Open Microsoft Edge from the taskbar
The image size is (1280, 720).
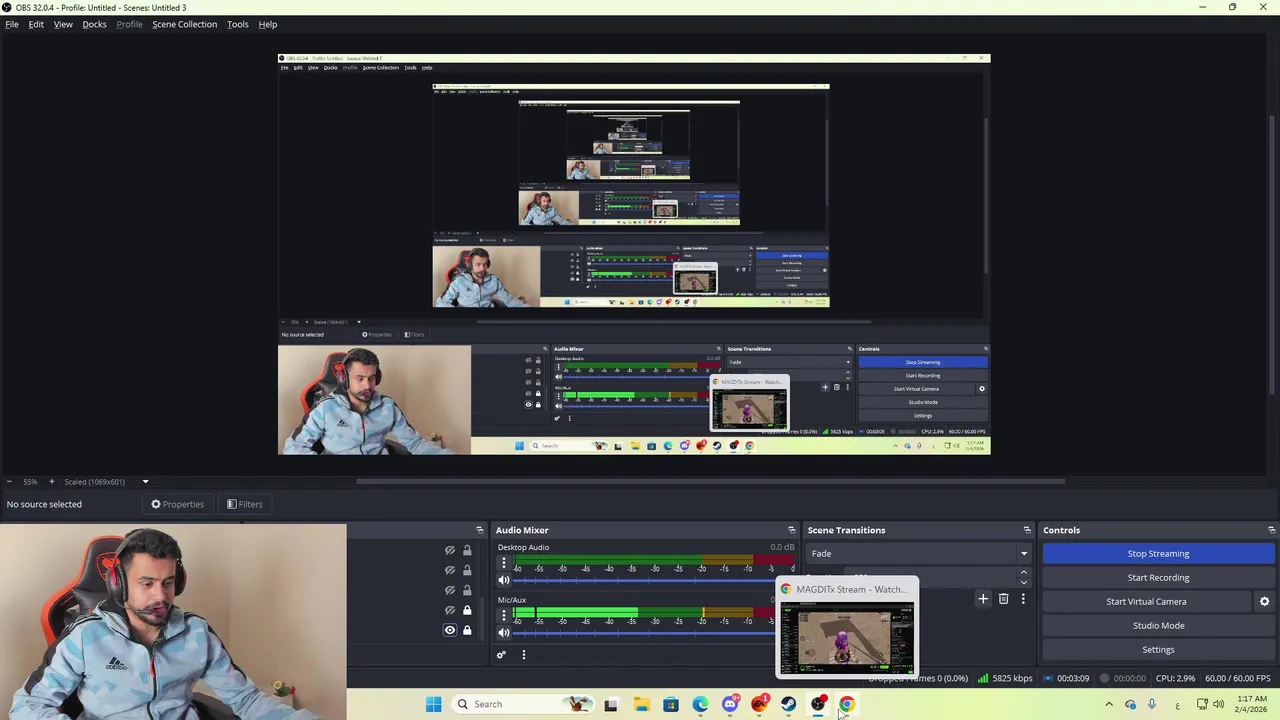700,704
